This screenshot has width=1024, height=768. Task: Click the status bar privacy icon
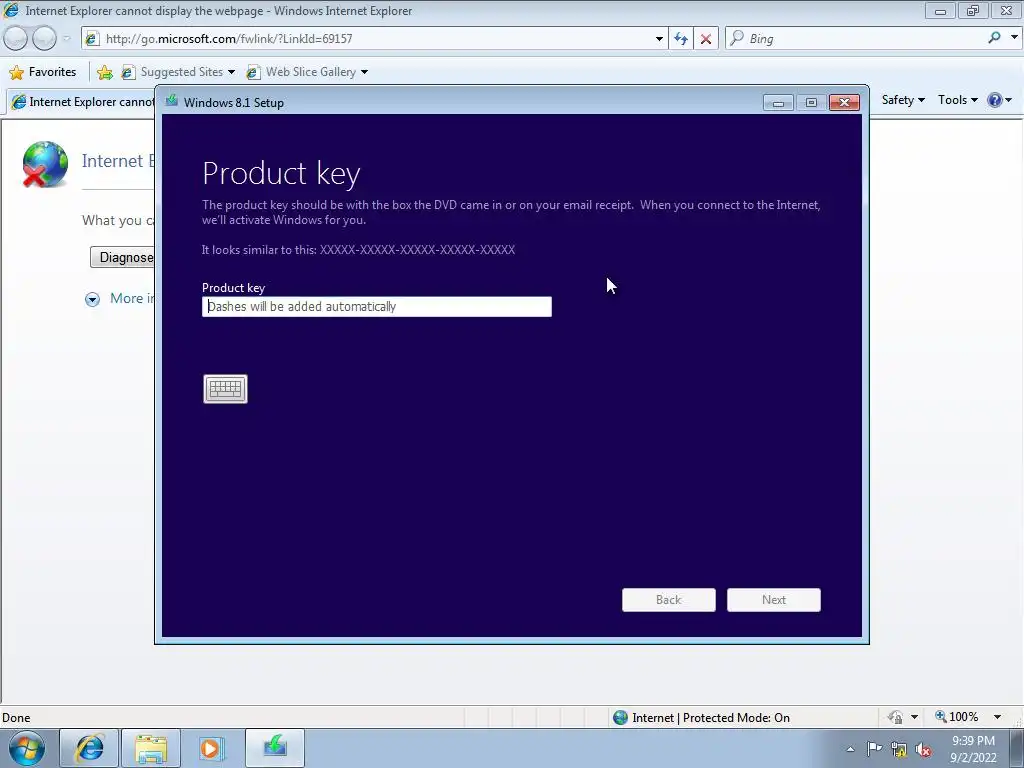pyautogui.click(x=896, y=717)
